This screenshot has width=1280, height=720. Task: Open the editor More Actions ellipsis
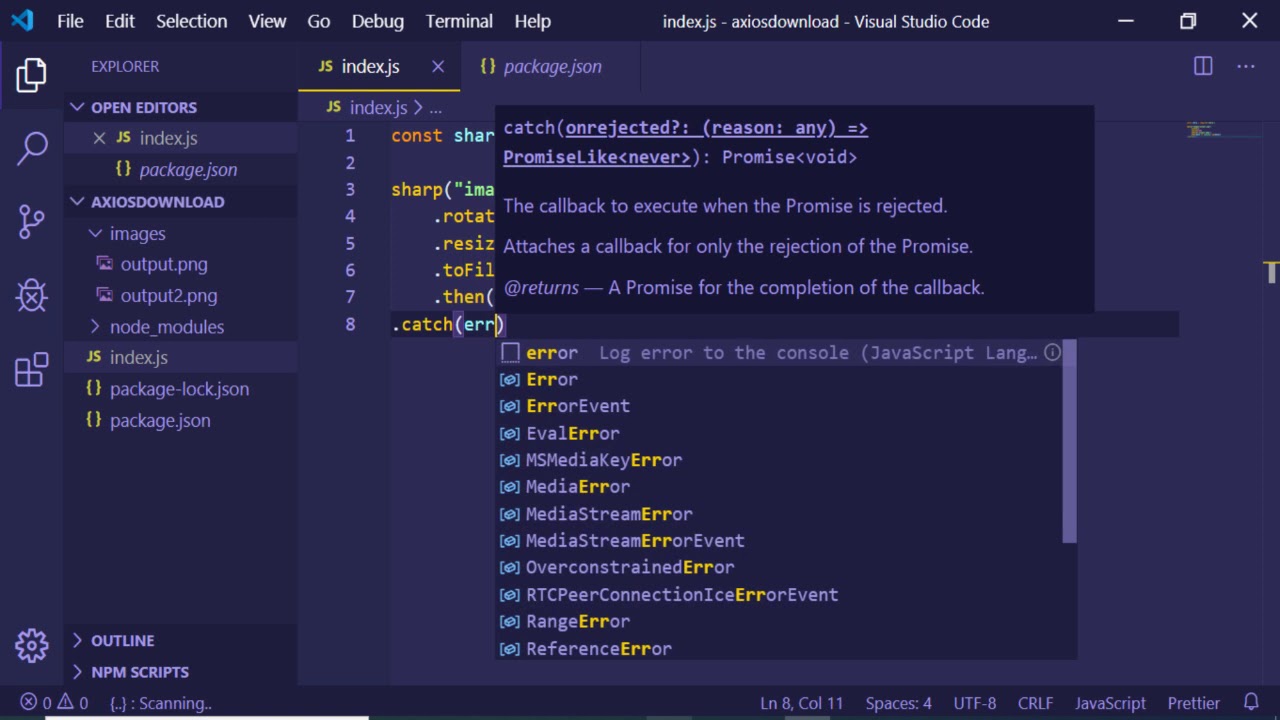pos(1246,66)
